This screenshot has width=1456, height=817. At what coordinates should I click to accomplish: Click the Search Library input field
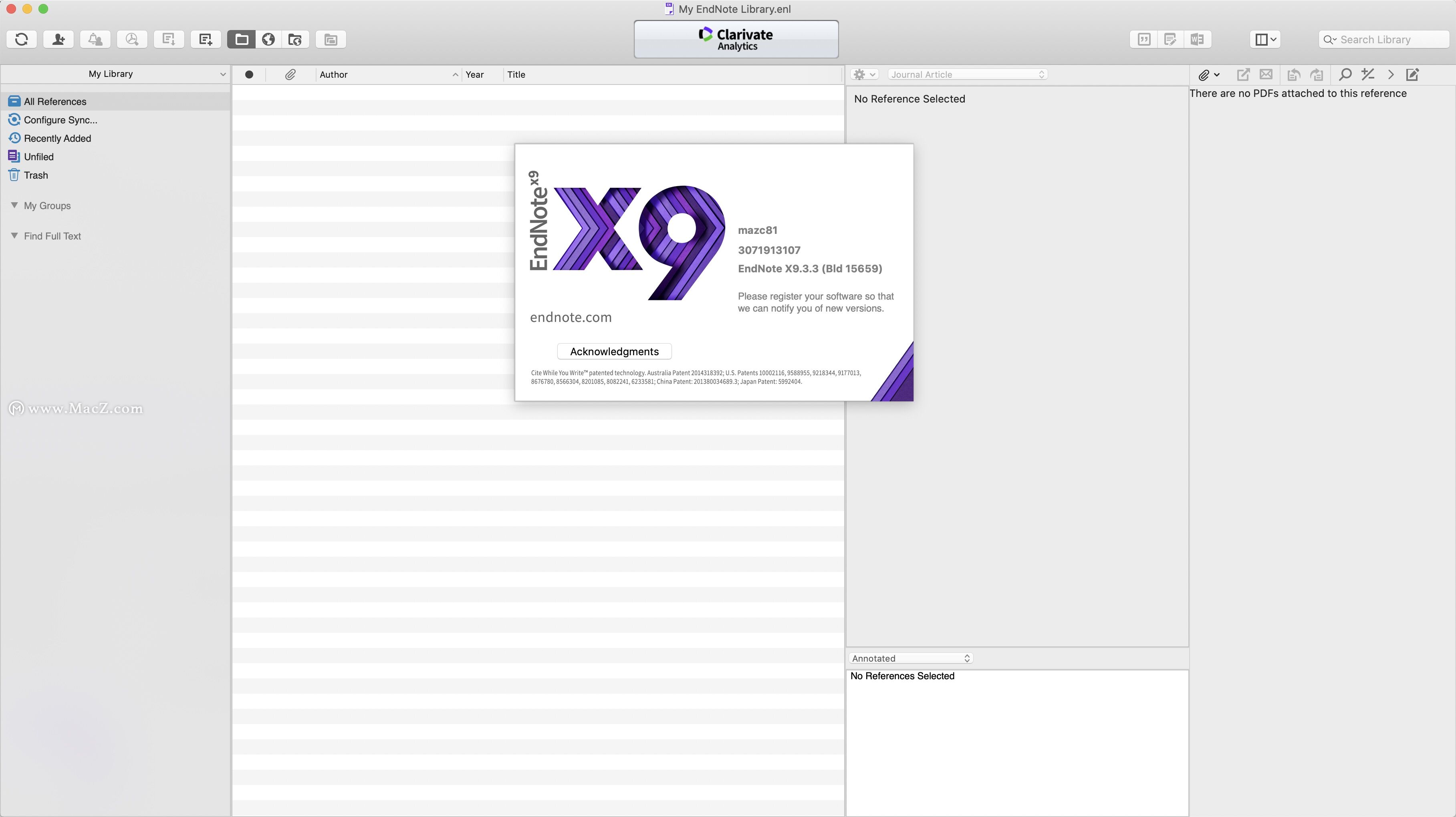1383,39
